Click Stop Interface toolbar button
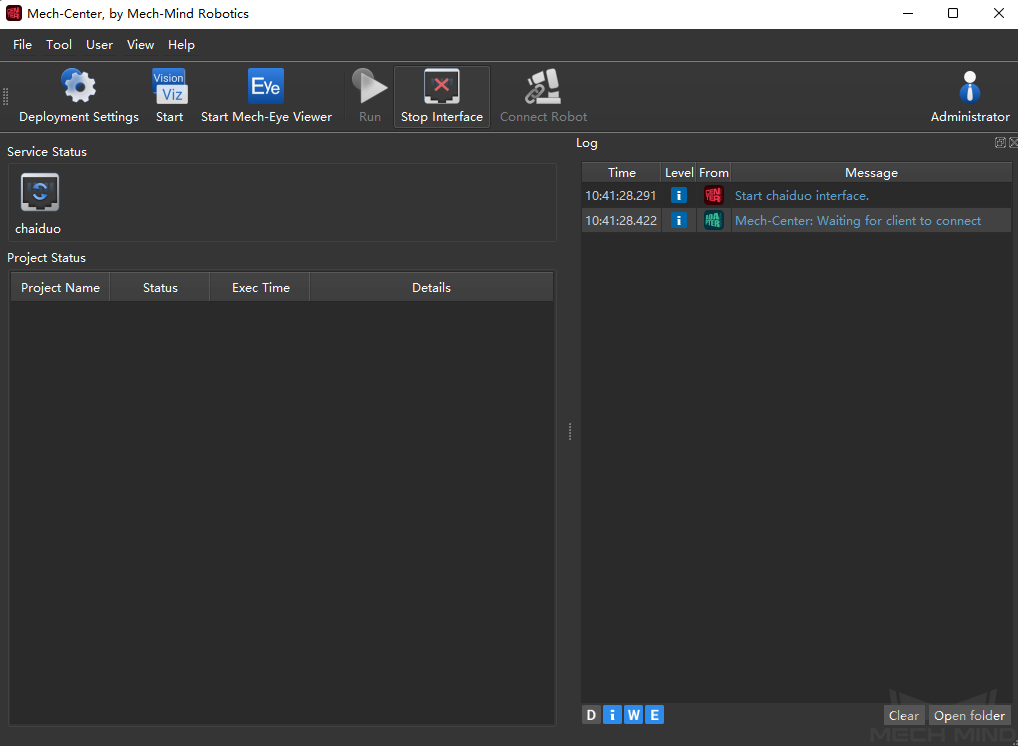This screenshot has height=746, width=1018. click(x=441, y=96)
